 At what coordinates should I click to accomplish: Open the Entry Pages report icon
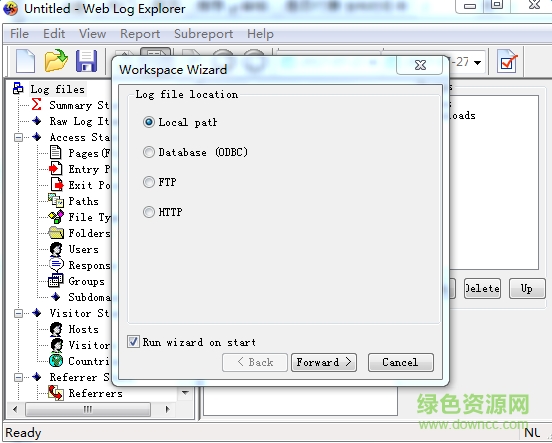(x=56, y=169)
